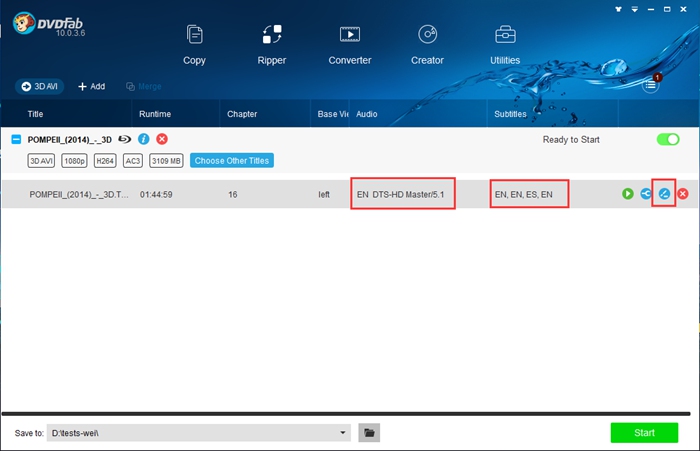700x451 pixels.
Task: Remove the POMPEII source with red X
Action: 162,139
